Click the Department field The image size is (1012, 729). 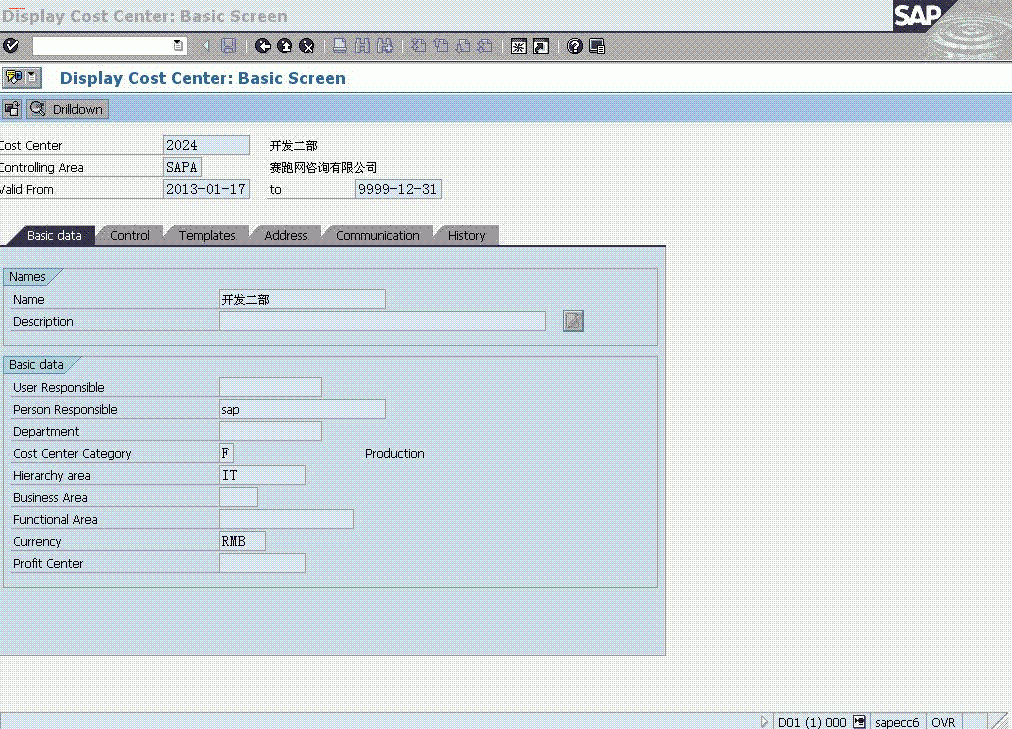pos(270,431)
